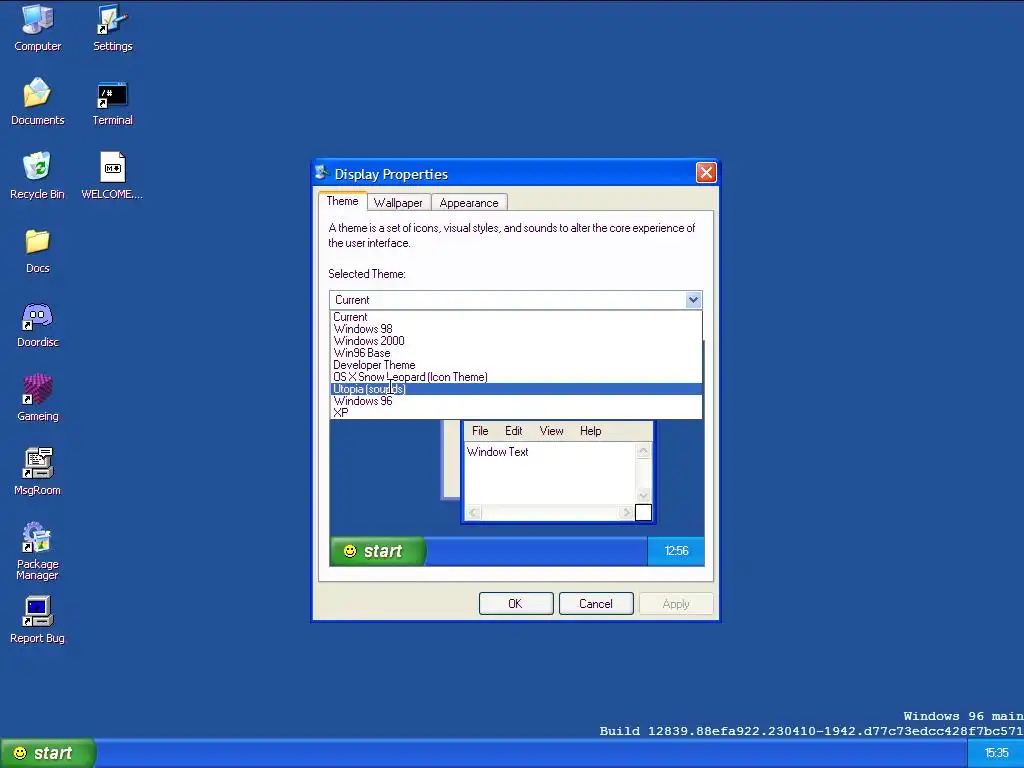Viewport: 1024px width, 768px height.
Task: Confirm with the OK button
Action: coord(516,603)
